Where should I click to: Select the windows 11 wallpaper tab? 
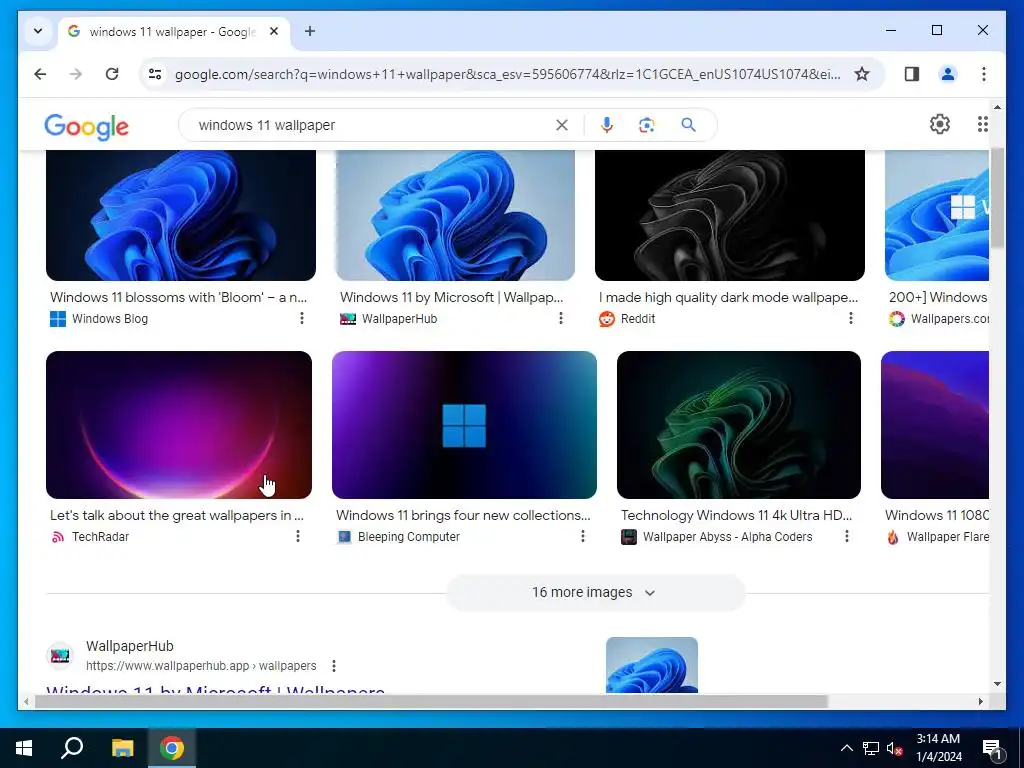174,31
